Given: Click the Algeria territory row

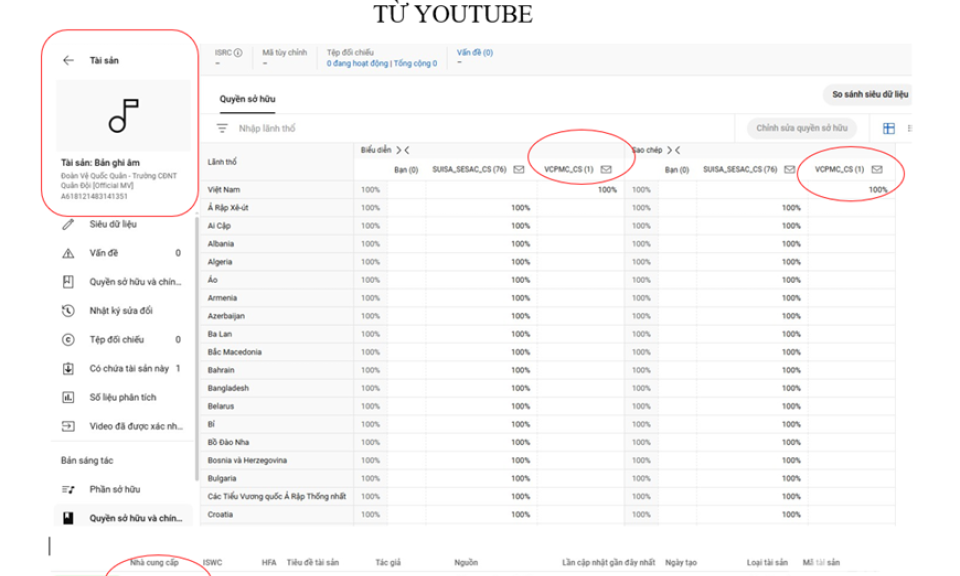Looking at the screenshot, I should 547,262.
